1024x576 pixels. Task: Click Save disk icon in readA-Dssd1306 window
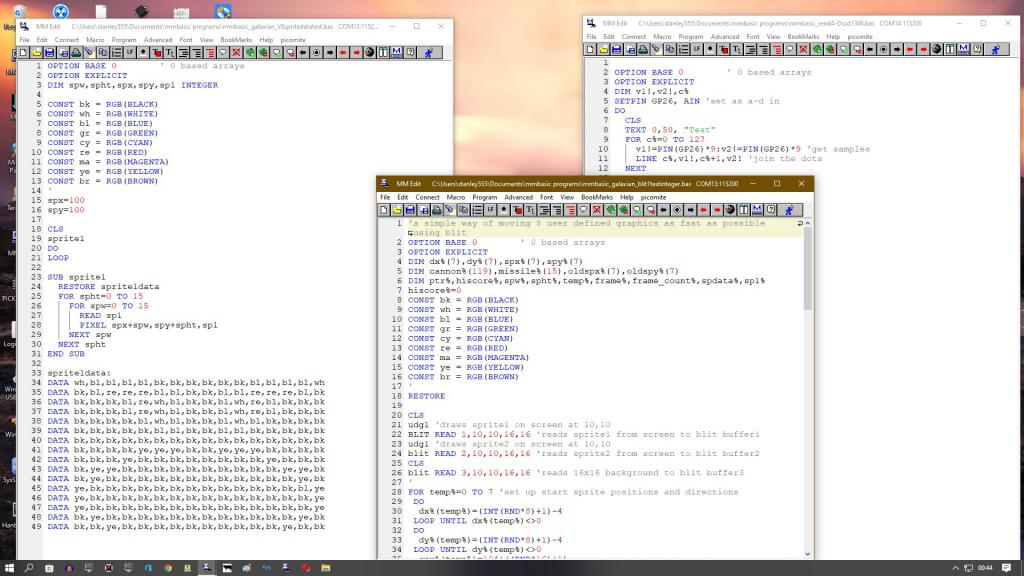coord(616,49)
